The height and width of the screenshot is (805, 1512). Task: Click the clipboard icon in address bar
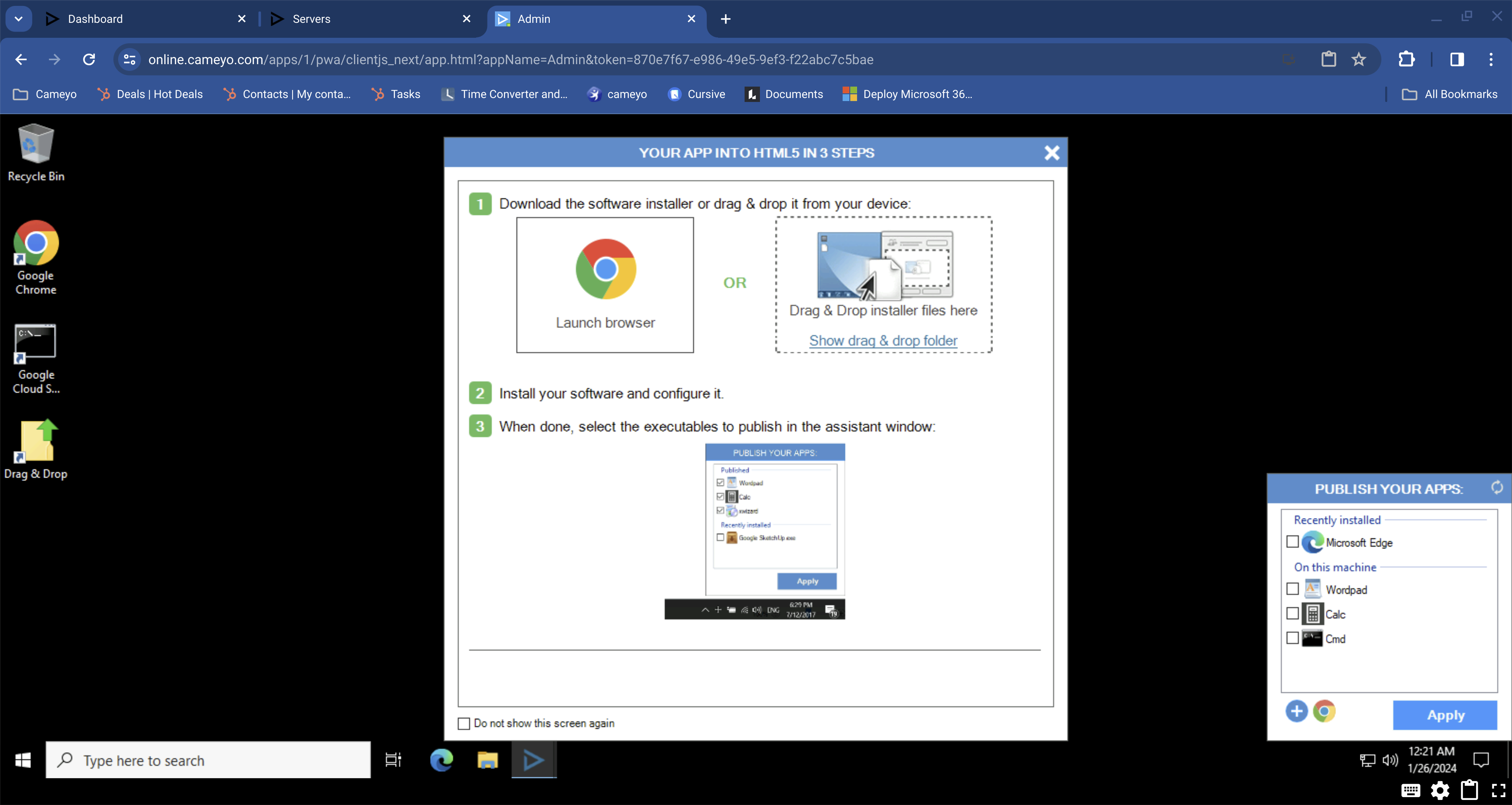1328,59
